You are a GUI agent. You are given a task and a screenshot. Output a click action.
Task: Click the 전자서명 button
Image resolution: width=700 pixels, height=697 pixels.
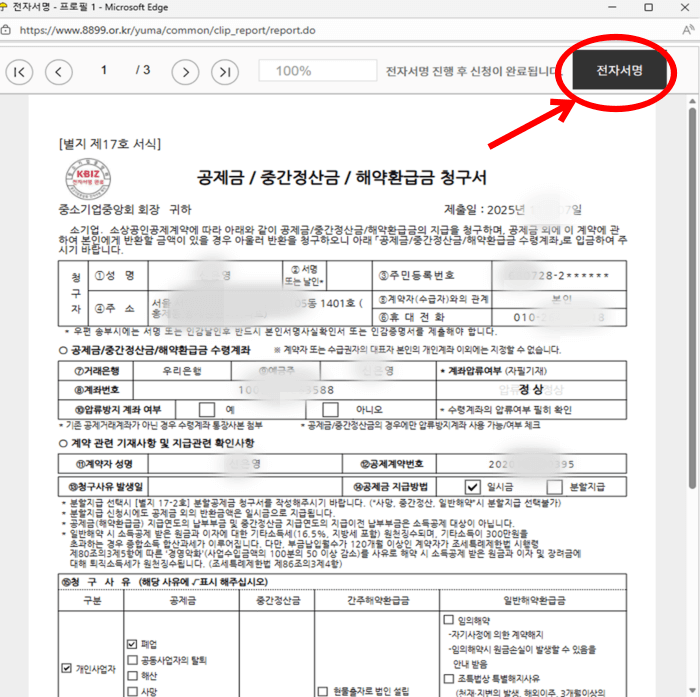point(619,70)
